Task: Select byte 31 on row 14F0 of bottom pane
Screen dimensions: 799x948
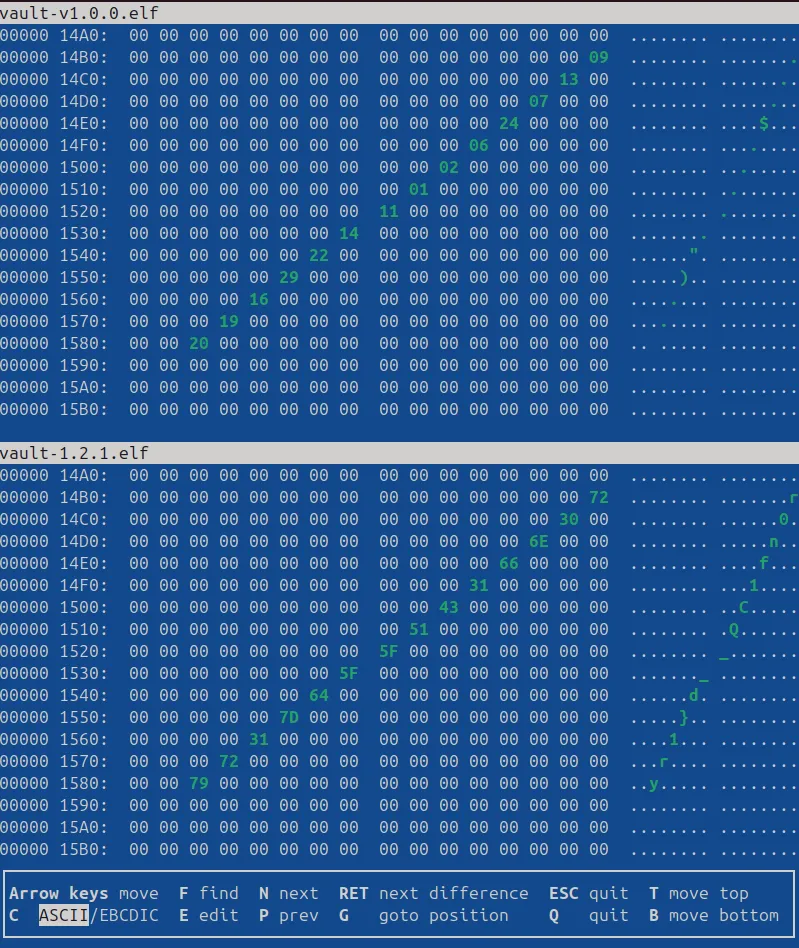Action: [x=479, y=585]
